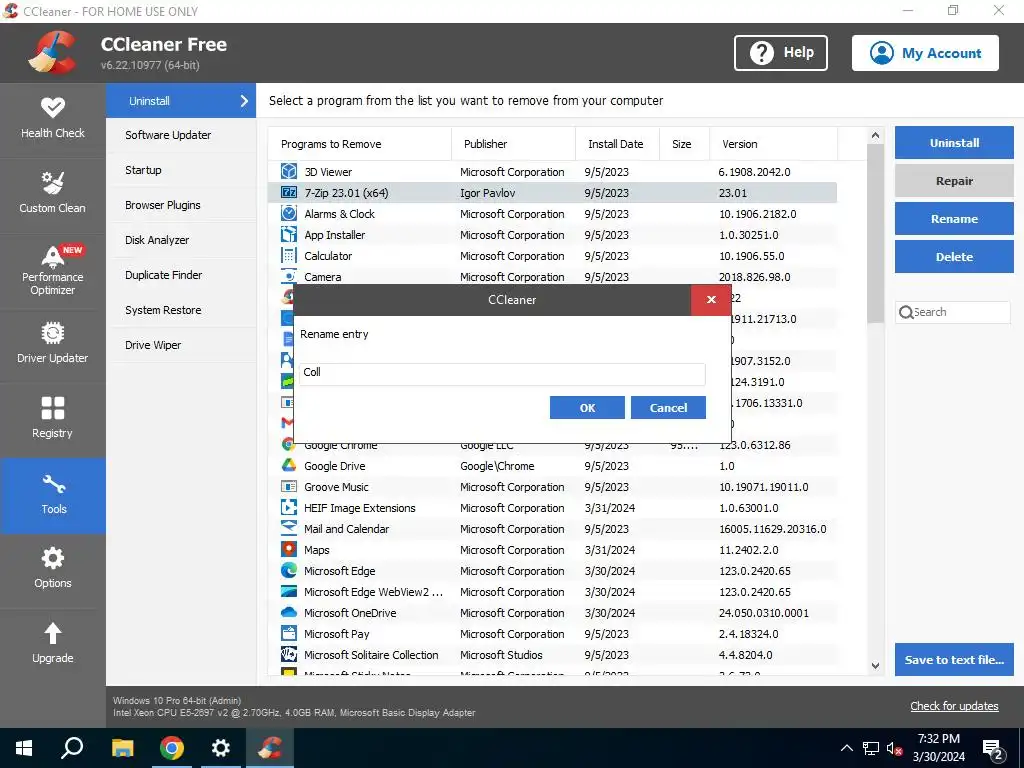Image resolution: width=1024 pixels, height=768 pixels.
Task: Open the Options gear section
Action: (52, 569)
